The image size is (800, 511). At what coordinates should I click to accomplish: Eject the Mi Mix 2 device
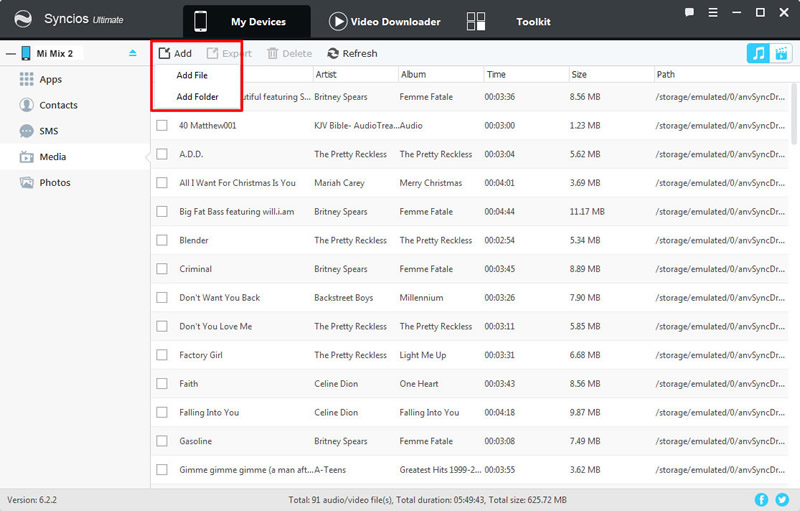[133, 53]
